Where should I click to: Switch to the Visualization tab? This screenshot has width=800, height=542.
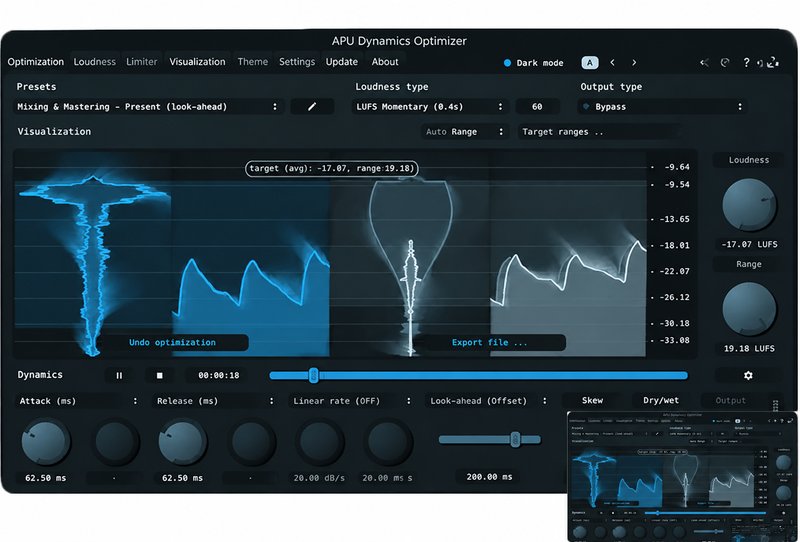tap(197, 62)
